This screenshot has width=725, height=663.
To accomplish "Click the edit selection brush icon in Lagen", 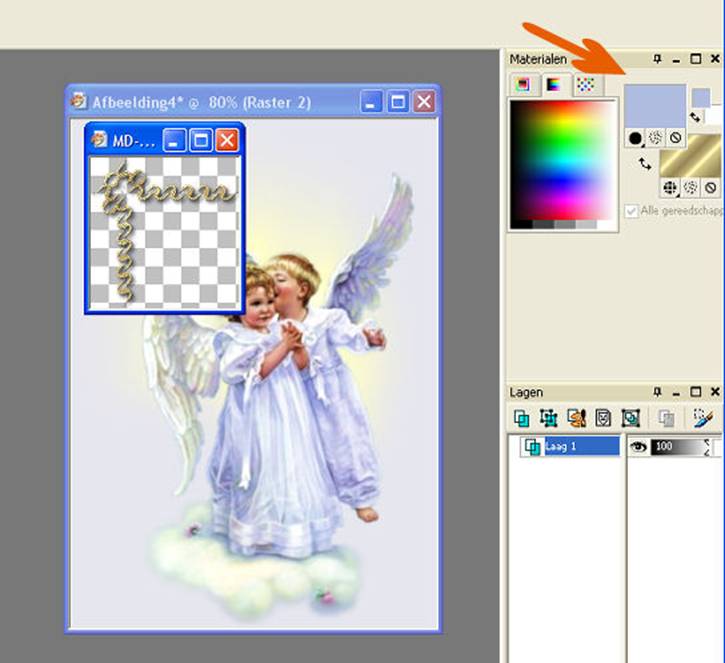I will [704, 417].
